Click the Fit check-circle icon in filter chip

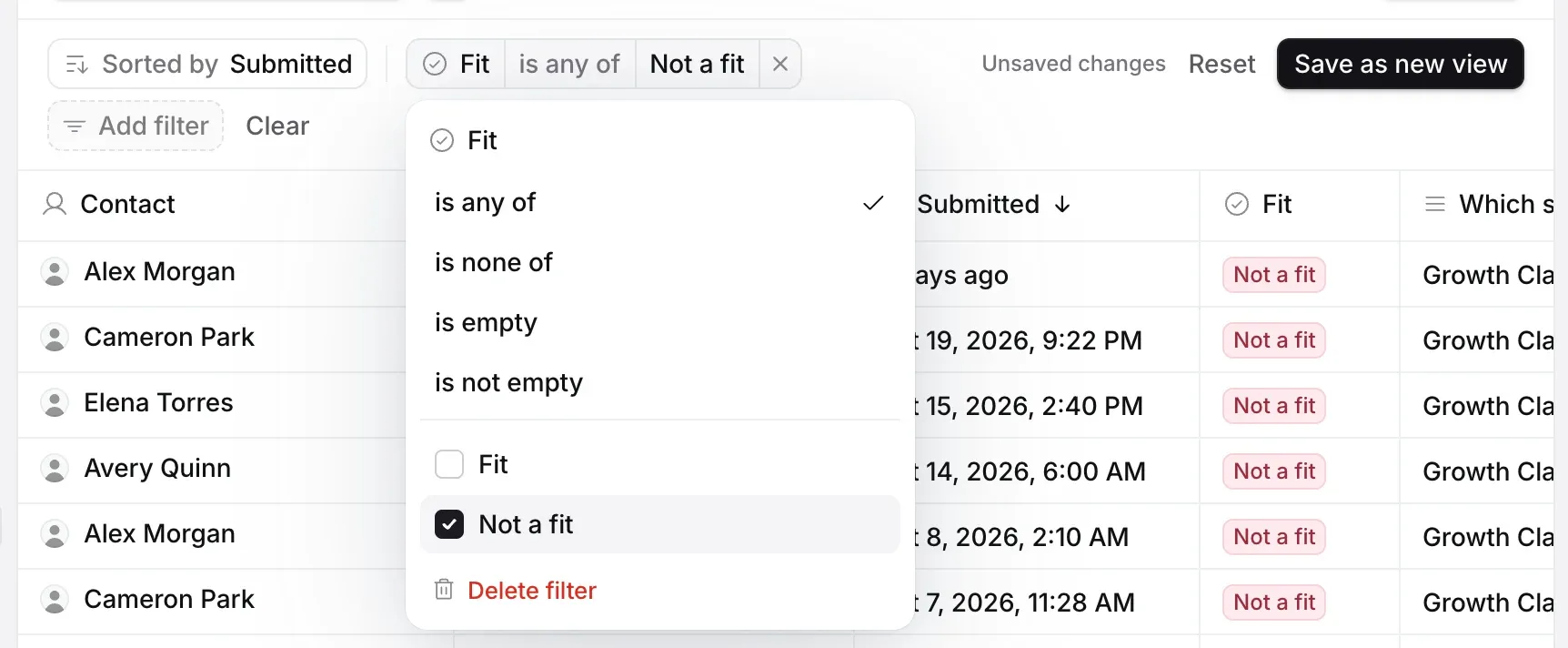(x=436, y=64)
